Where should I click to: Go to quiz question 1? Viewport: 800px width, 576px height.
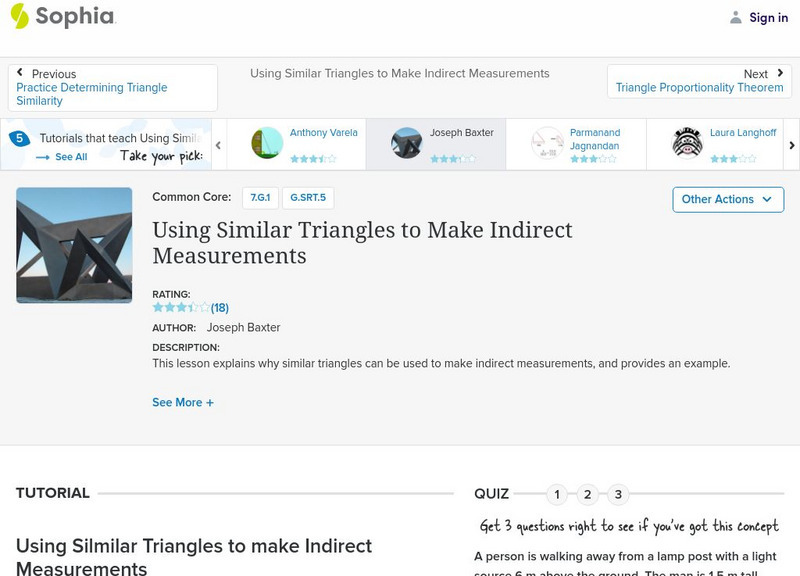click(x=557, y=494)
